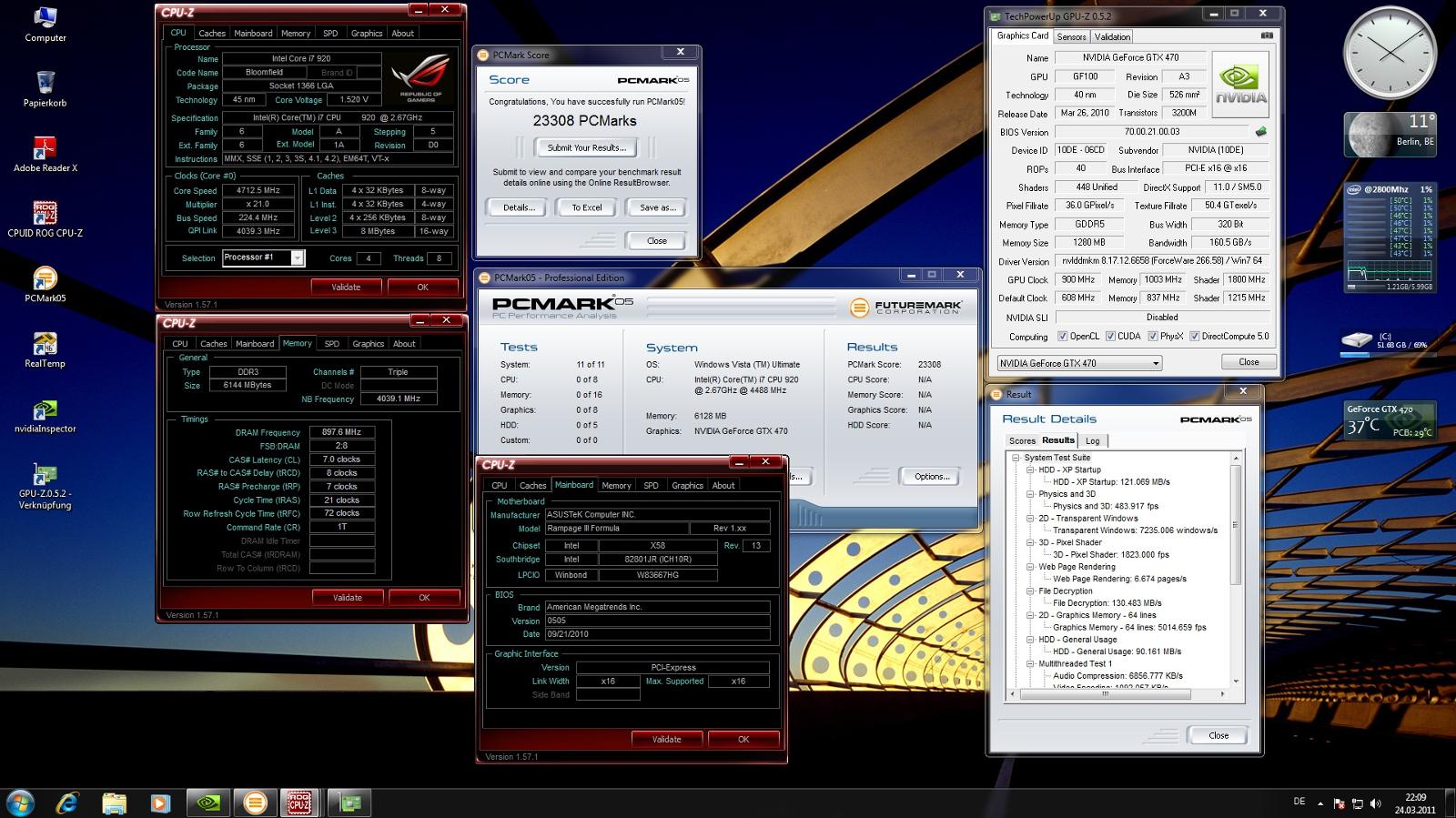
Task: Collapse the HDD - XP Startup node
Action: [1031, 470]
